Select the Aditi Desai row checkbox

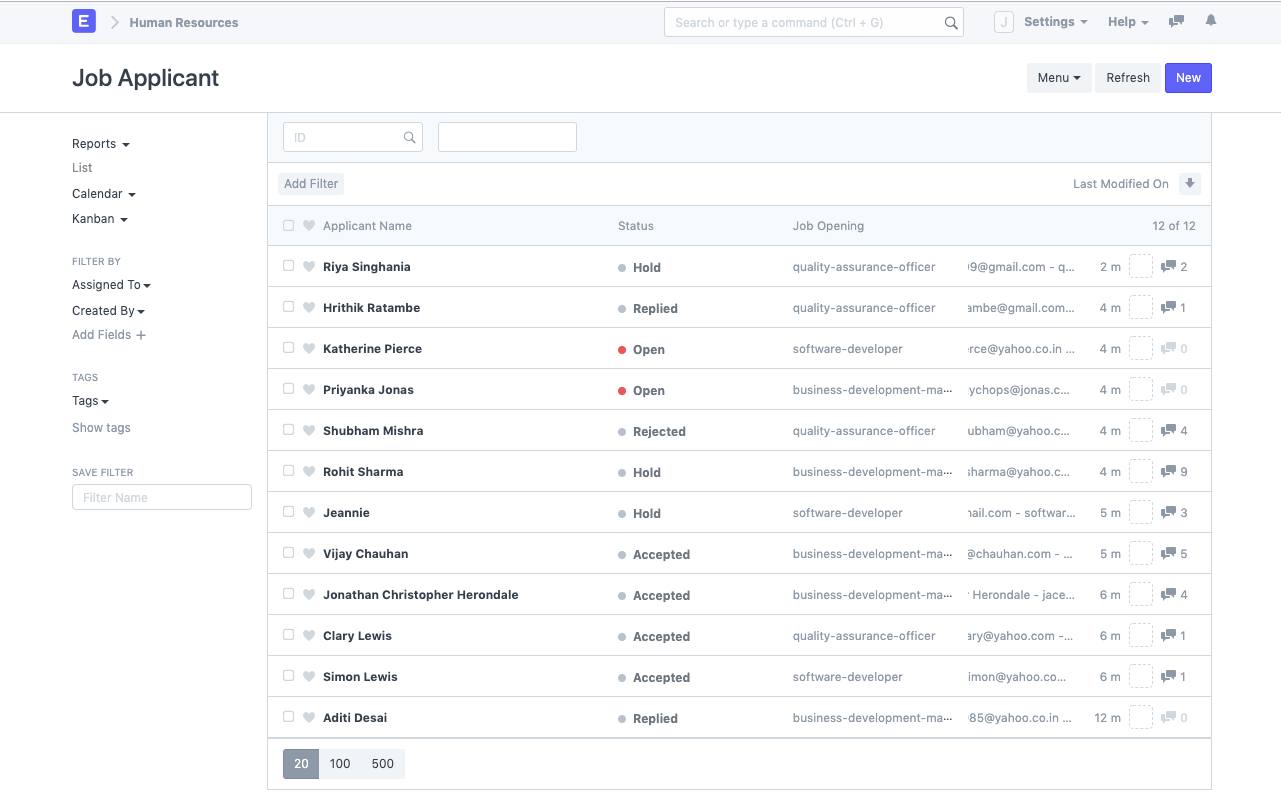tap(289, 717)
